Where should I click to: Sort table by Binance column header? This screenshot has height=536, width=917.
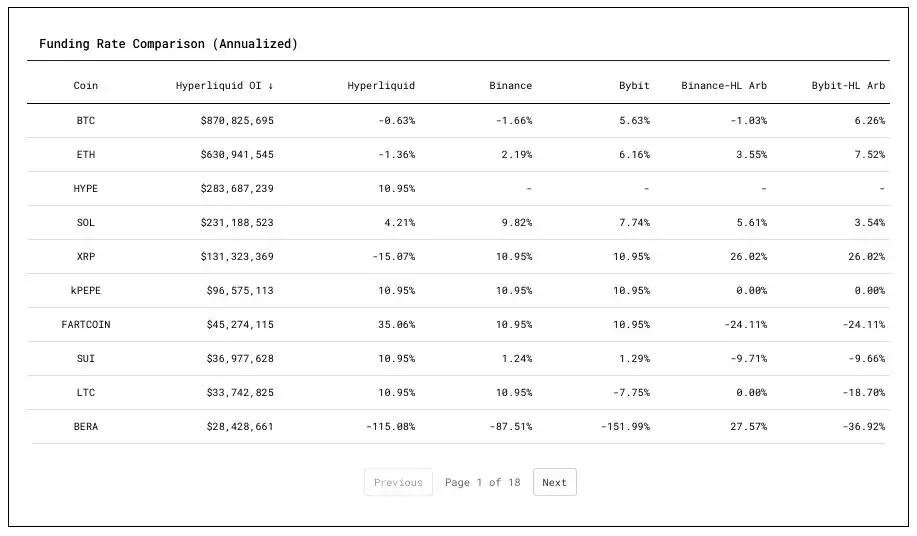coord(510,86)
